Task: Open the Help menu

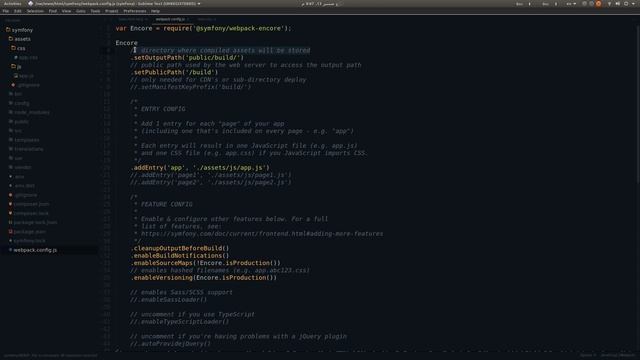Action: 155,11
